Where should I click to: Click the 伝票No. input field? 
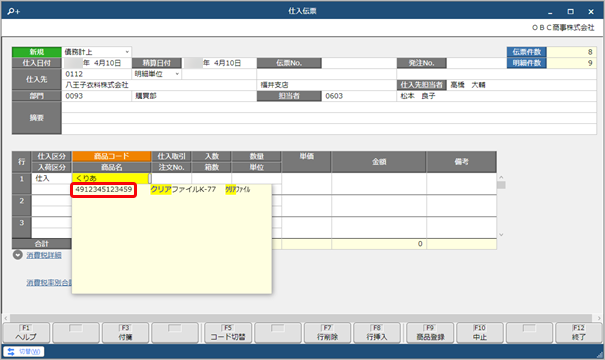[x=359, y=63]
